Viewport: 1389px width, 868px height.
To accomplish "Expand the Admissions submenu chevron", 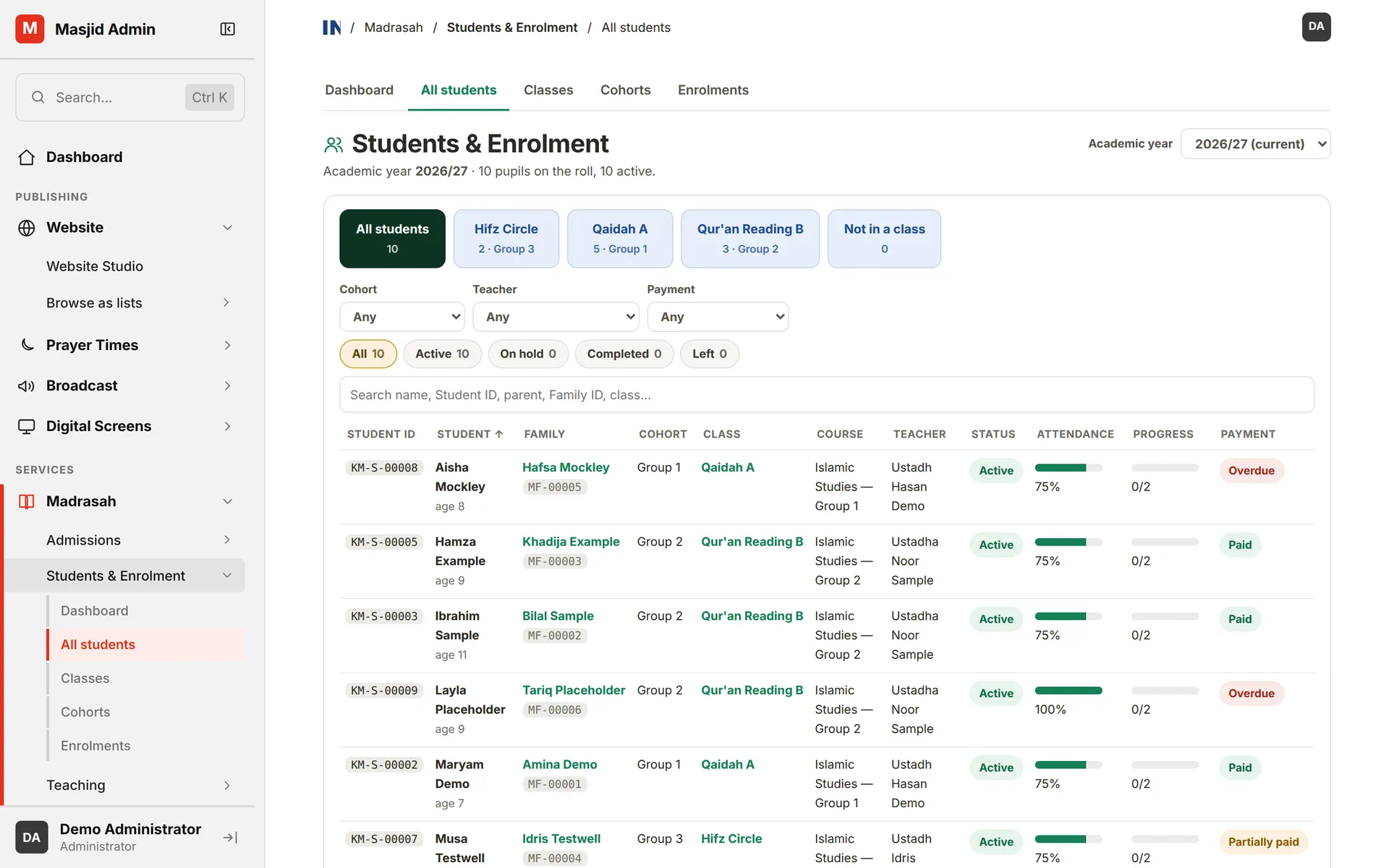I will pyautogui.click(x=227, y=540).
